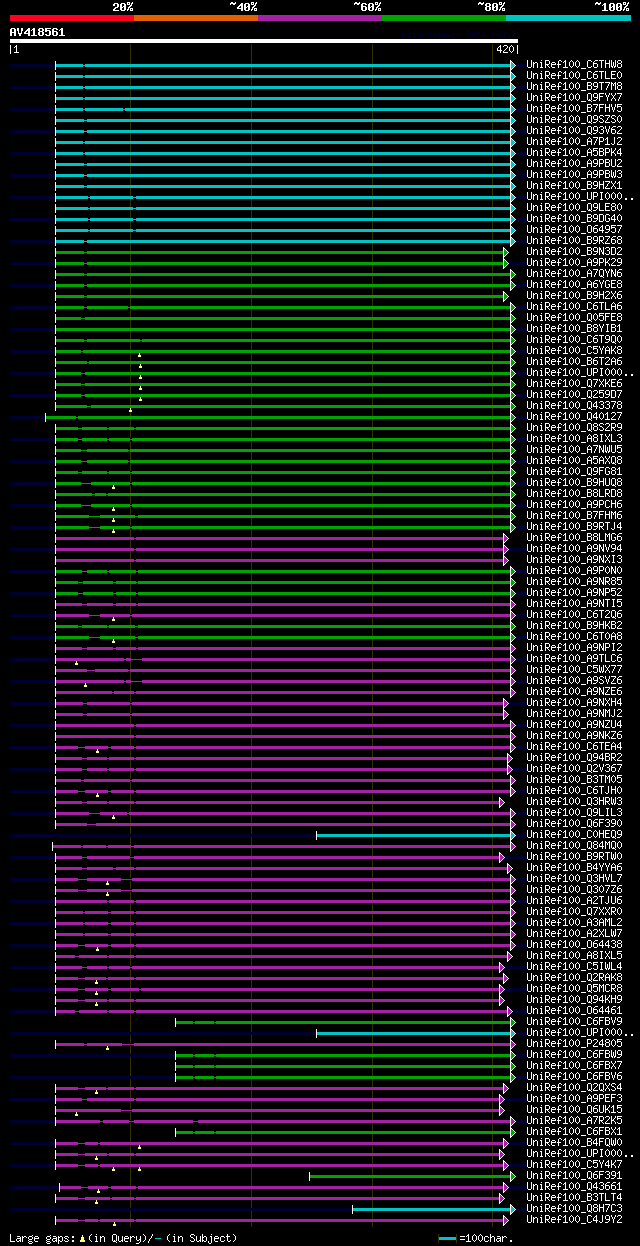Image resolution: width=640 pixels, height=1246 pixels.
Task: Pick the UniRef100_Q43378 hit label
Action: click(x=574, y=406)
